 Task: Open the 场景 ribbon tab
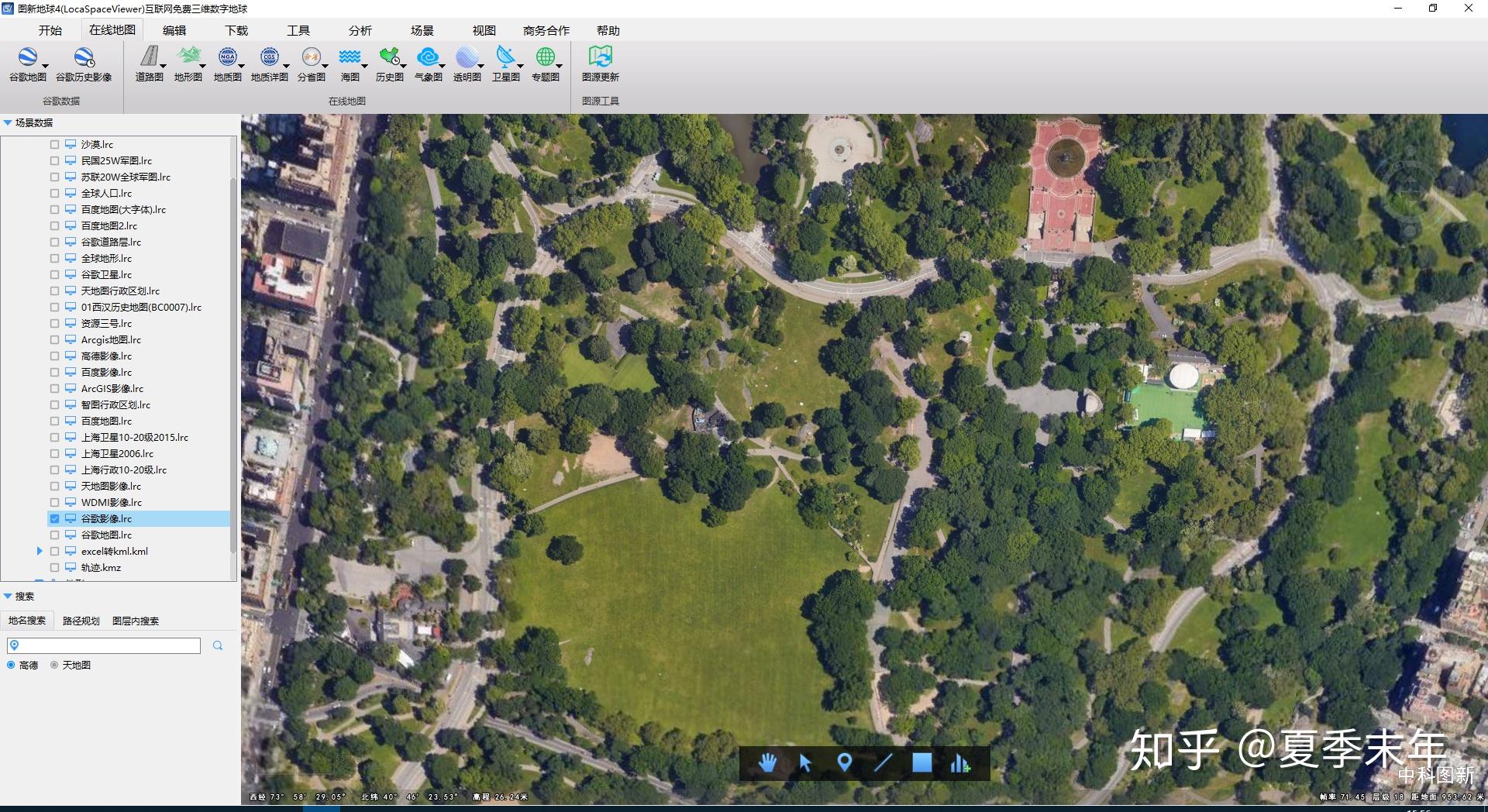click(x=422, y=30)
